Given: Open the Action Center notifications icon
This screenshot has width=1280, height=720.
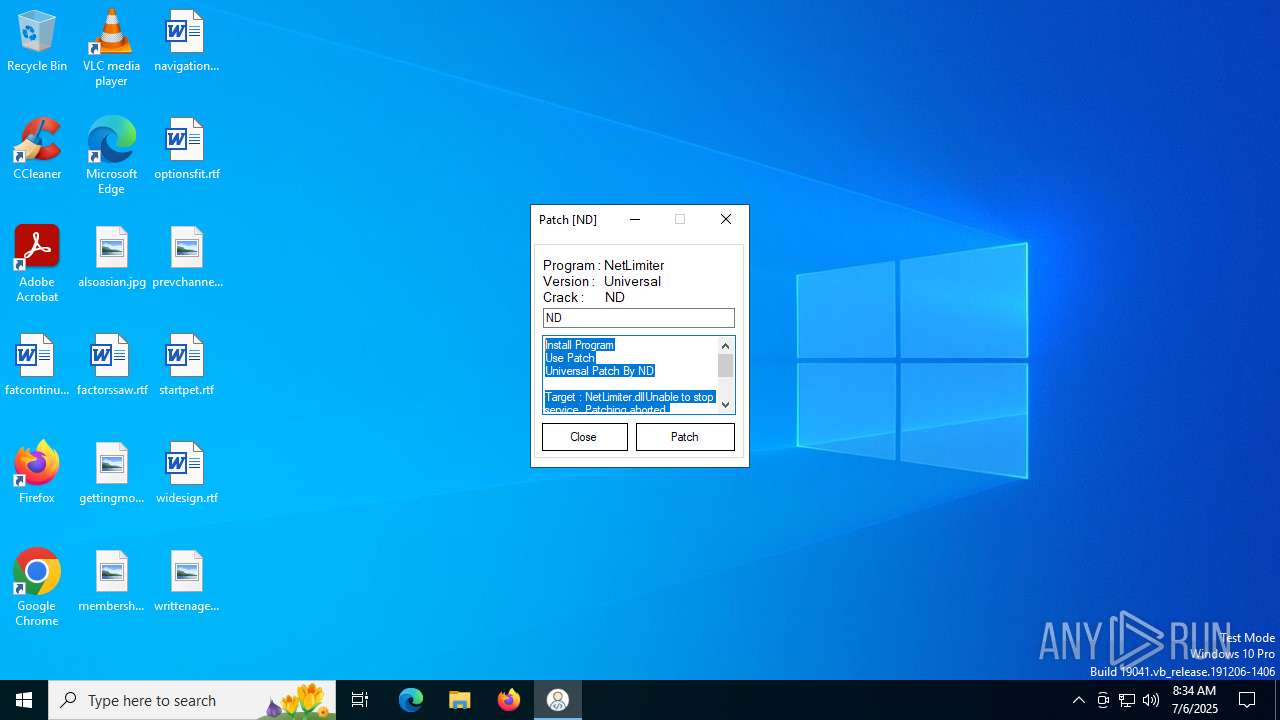Looking at the screenshot, I should pyautogui.click(x=1247, y=700).
